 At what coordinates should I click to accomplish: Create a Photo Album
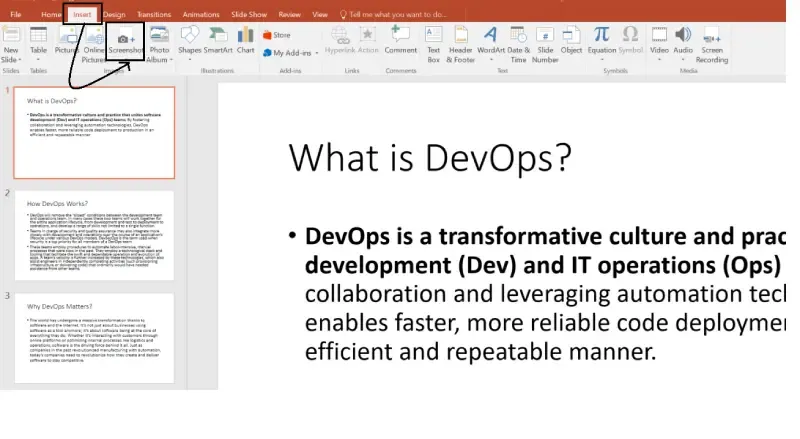tap(159, 44)
